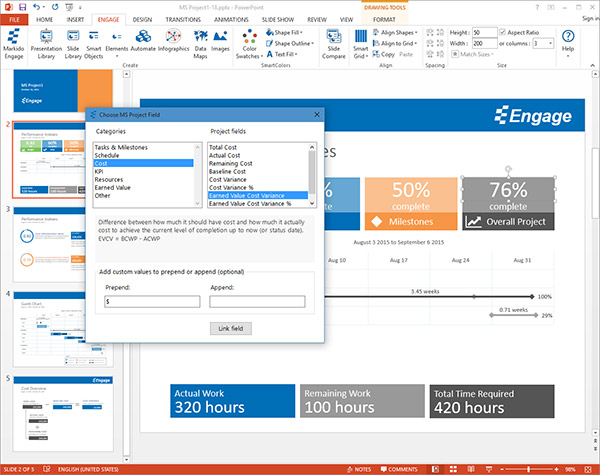Click the zoom out minus button
Image resolution: width=600 pixels, height=475 pixels.
(x=502, y=469)
